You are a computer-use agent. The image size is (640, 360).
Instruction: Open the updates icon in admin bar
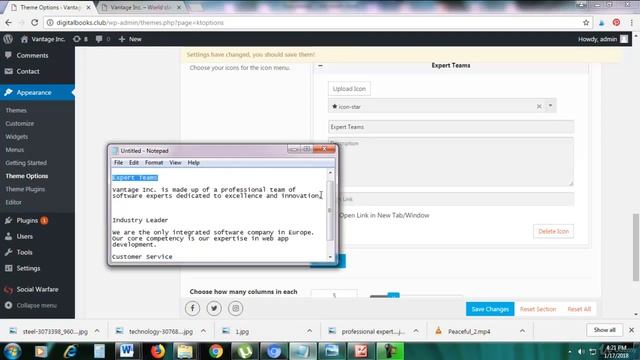[x=77, y=39]
